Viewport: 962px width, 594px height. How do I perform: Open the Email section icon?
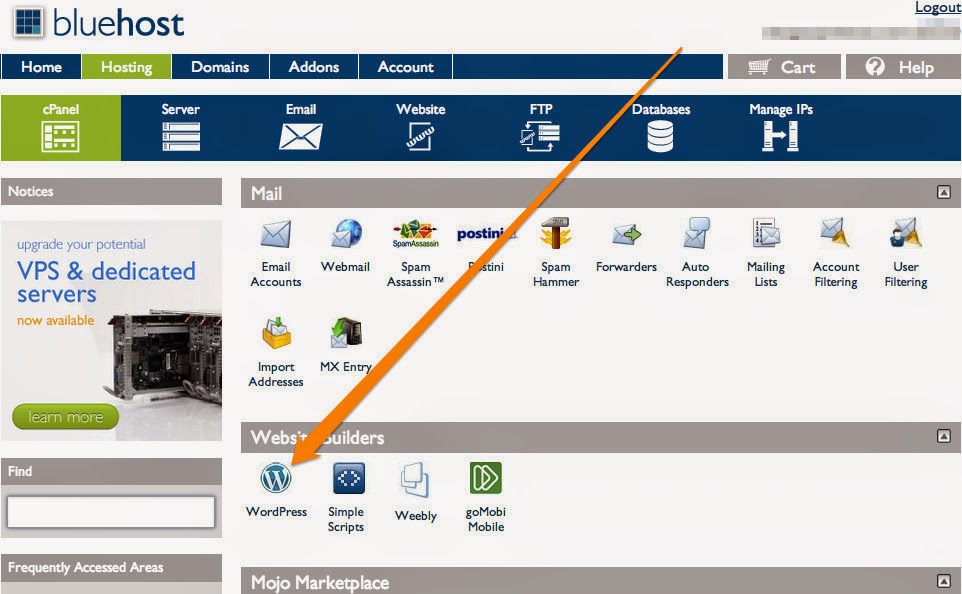pos(301,136)
